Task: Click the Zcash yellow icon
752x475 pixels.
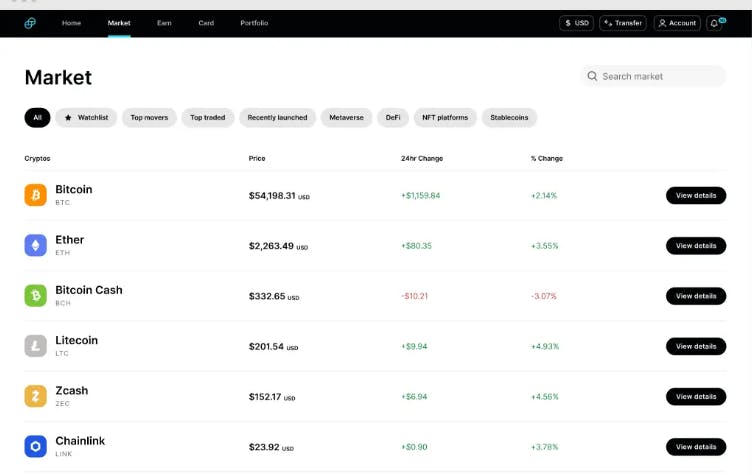Action: point(35,396)
